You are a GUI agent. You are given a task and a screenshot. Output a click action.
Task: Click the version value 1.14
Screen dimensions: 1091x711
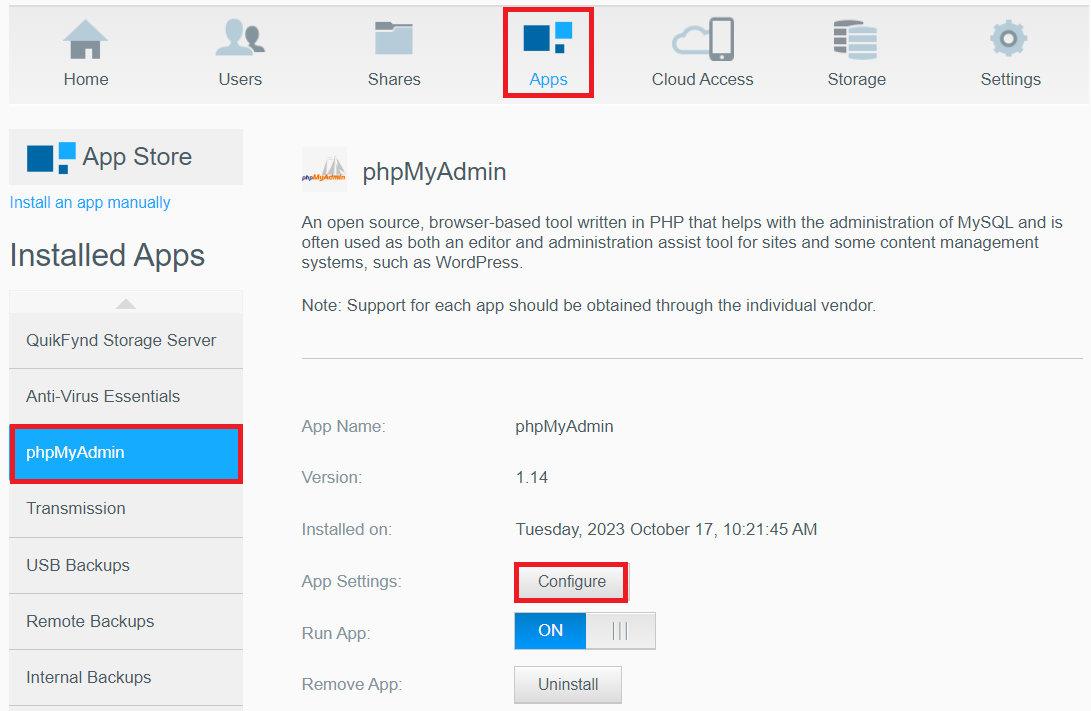coord(532,478)
